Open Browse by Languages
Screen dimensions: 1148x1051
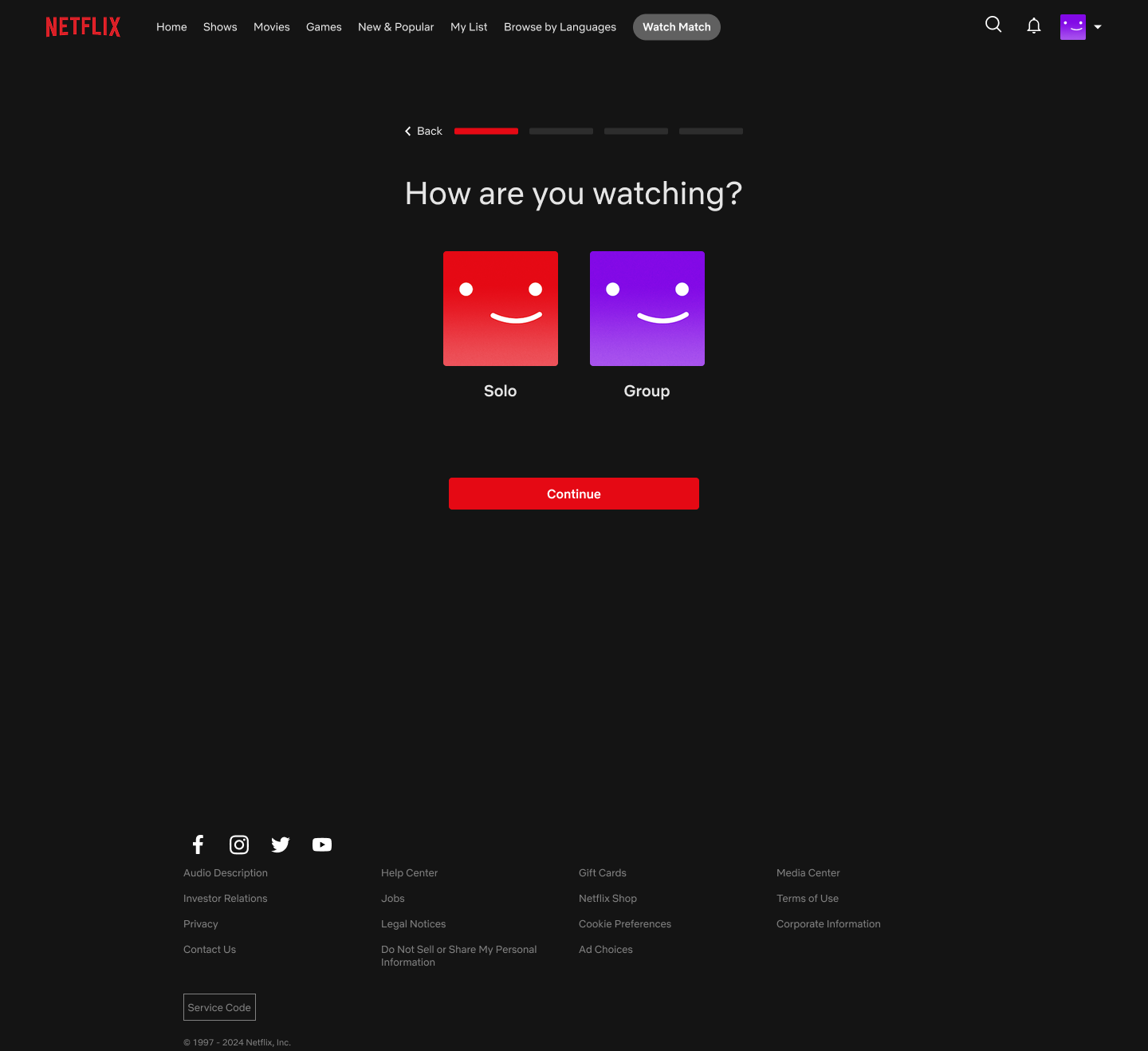[560, 27]
